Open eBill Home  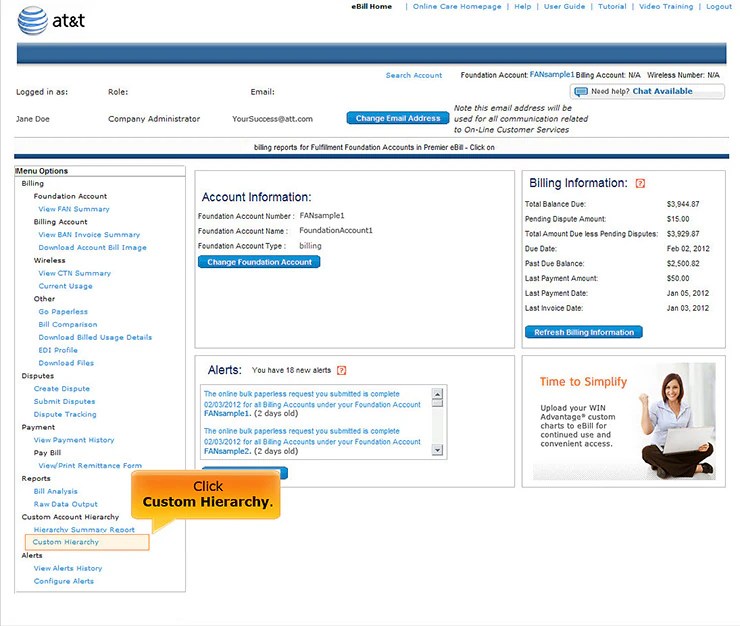coord(371,7)
